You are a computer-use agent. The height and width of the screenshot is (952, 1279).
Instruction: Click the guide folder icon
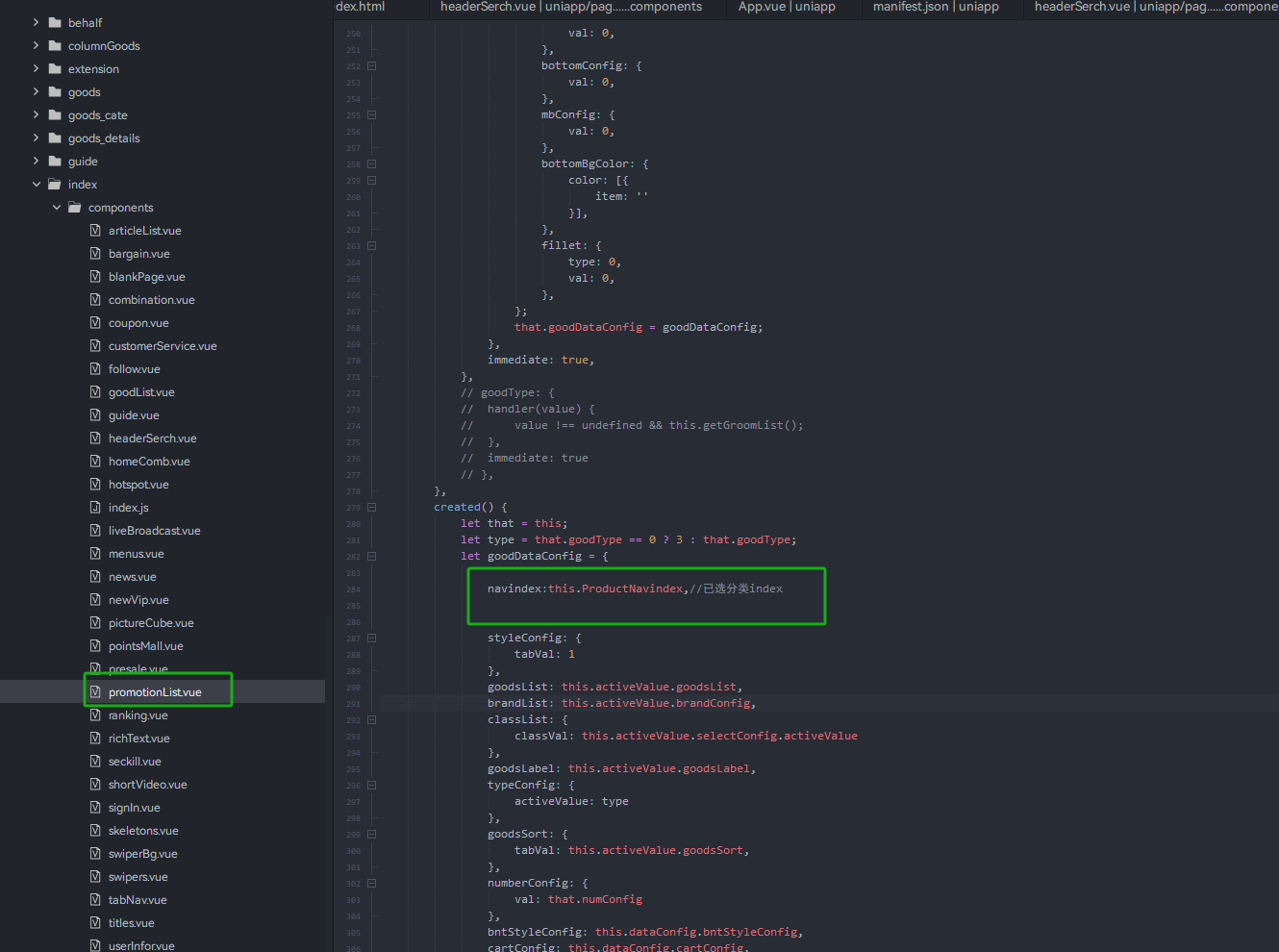click(55, 161)
